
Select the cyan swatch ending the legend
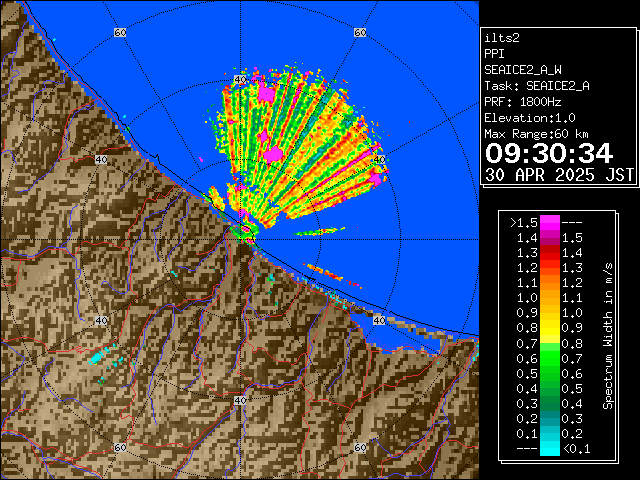click(550, 449)
